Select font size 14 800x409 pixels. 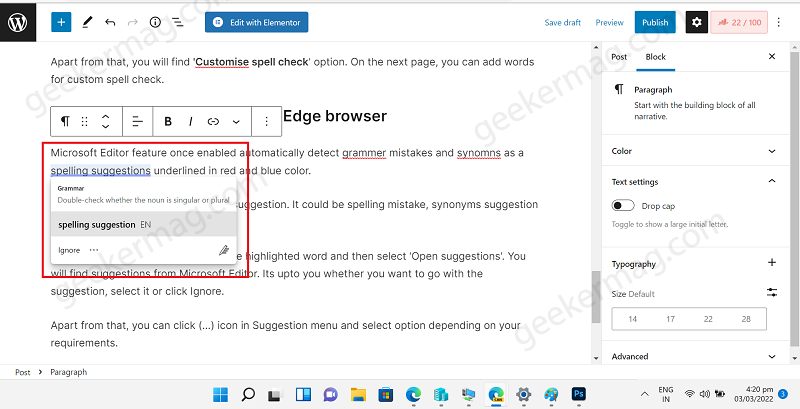(x=633, y=319)
